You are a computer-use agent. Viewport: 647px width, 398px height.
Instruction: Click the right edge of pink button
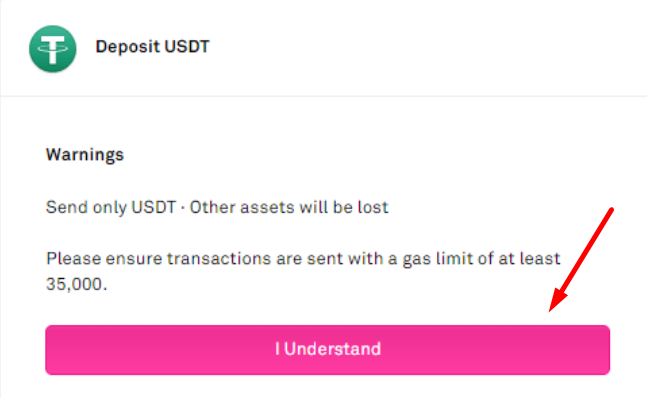(x=607, y=350)
